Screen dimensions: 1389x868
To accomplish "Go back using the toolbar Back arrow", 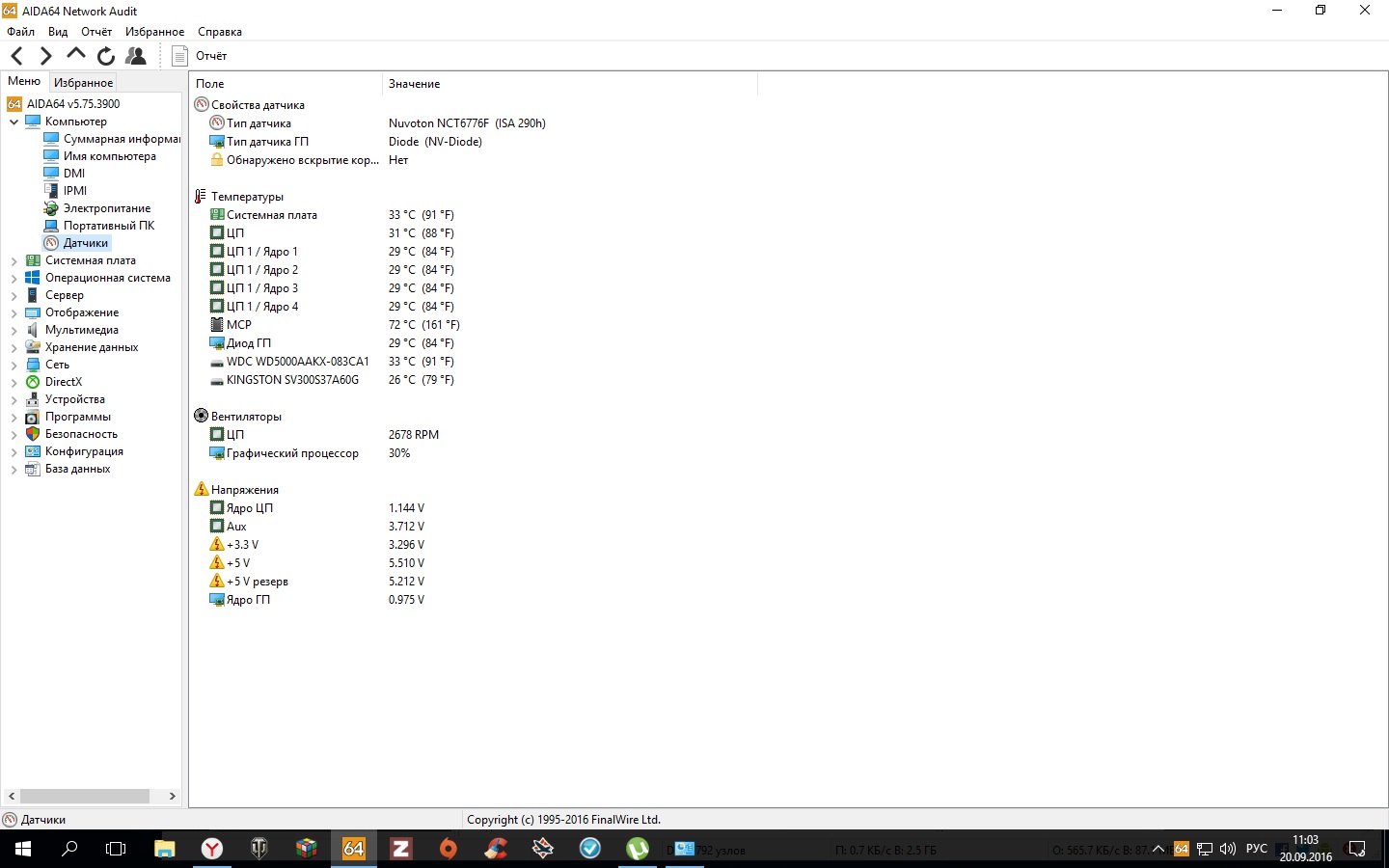I will tap(16, 56).
